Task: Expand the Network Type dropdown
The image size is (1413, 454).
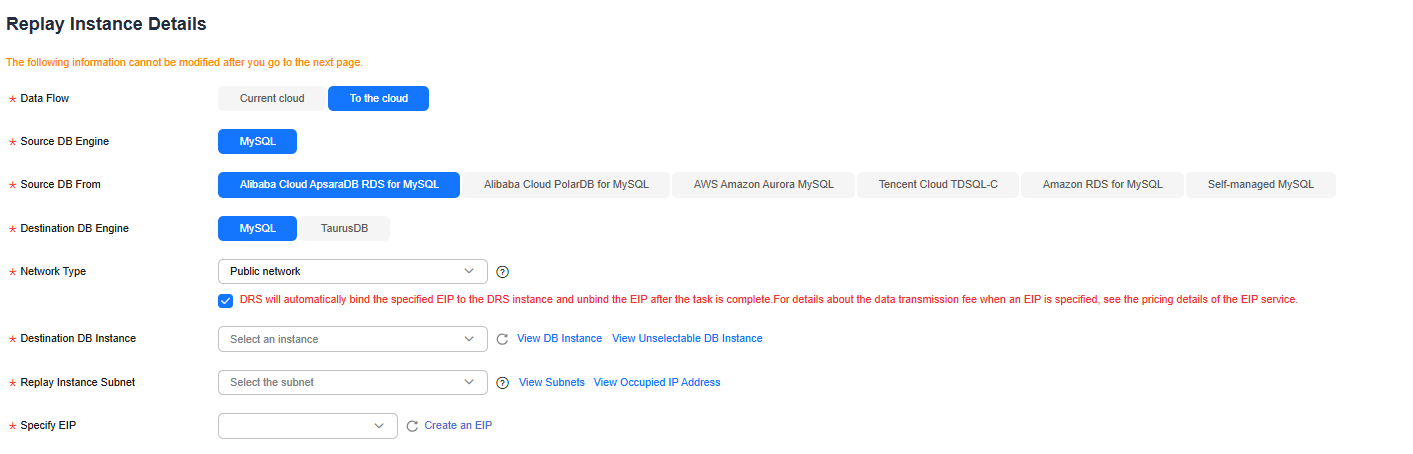Action: [x=353, y=271]
